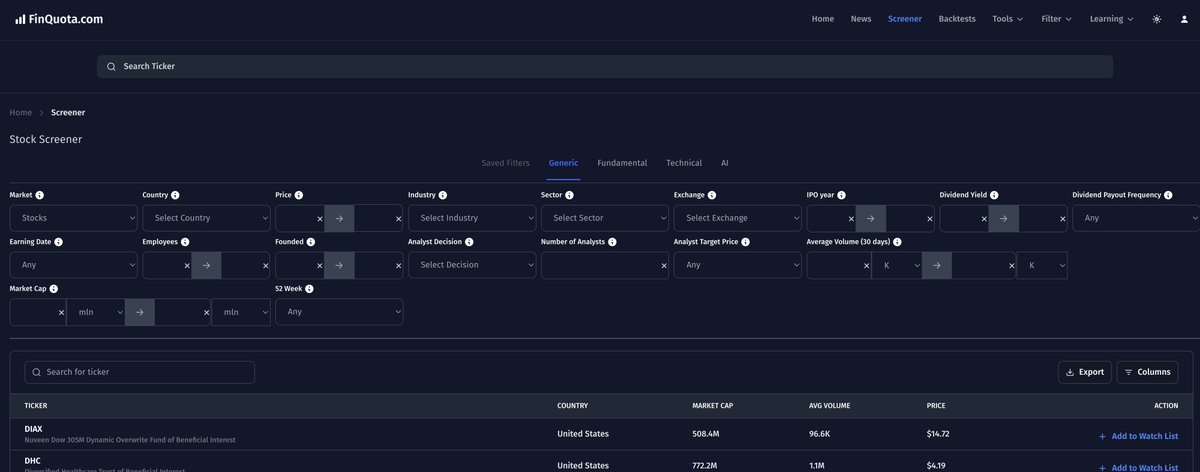Switch to the Fundamental tab
Image resolution: width=1200 pixels, height=472 pixels.
click(x=622, y=163)
